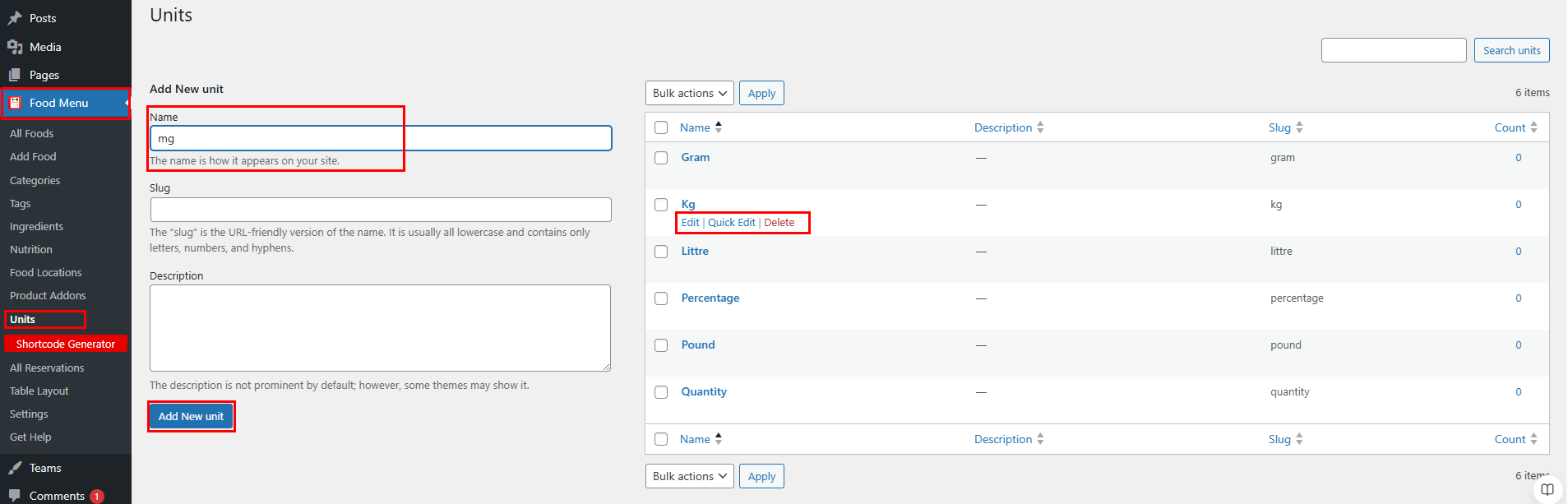The width and height of the screenshot is (1568, 504).
Task: Focus the Slug input field
Action: pyautogui.click(x=381, y=210)
